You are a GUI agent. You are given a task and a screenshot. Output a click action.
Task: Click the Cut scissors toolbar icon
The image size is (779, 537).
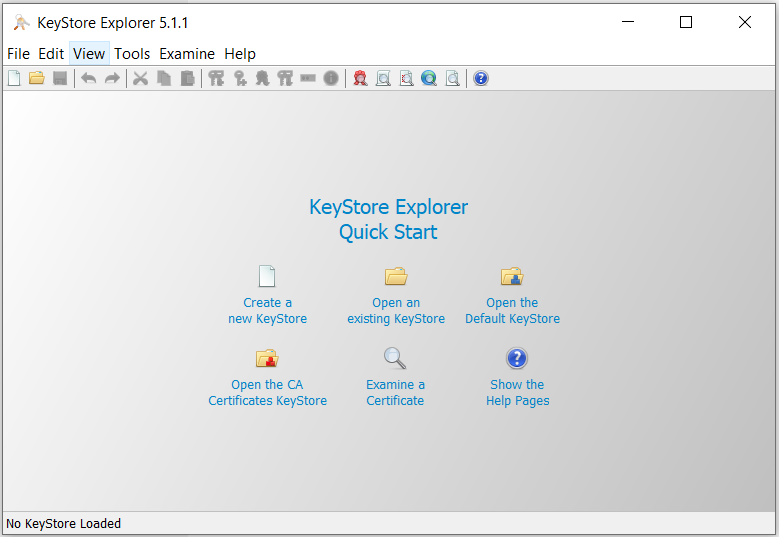click(141, 78)
